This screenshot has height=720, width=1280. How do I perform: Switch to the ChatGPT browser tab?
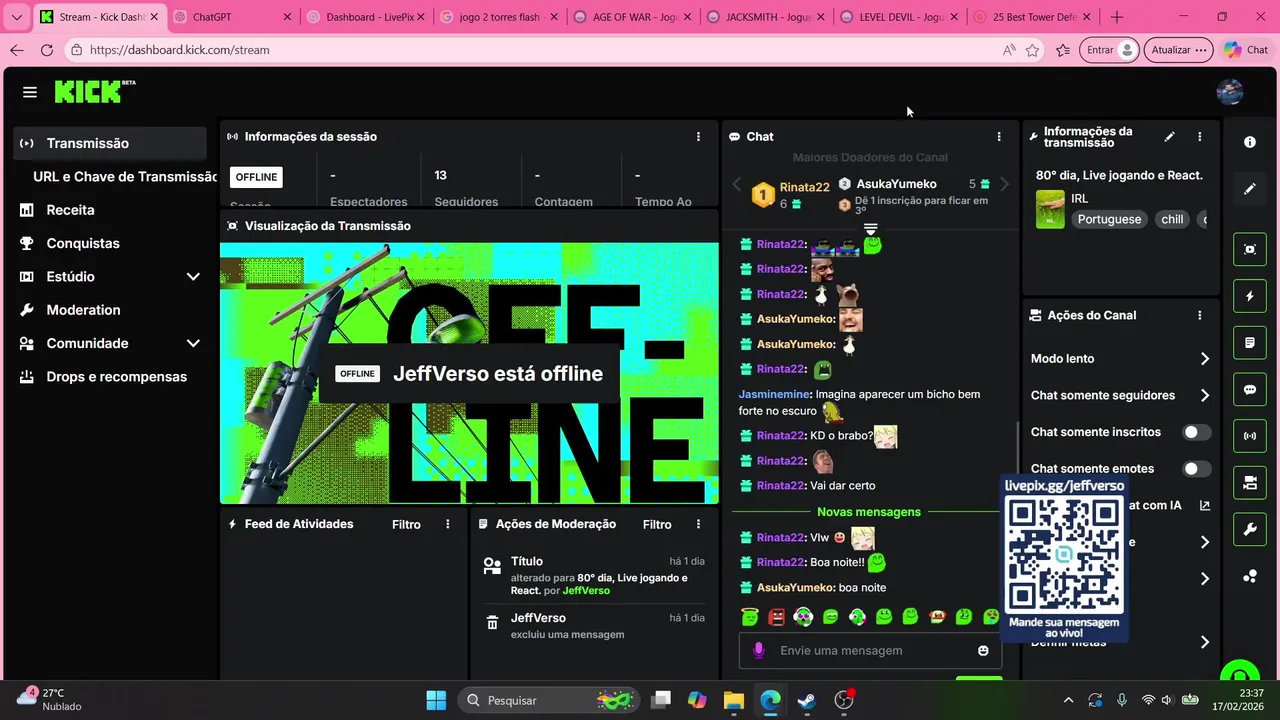coord(232,17)
